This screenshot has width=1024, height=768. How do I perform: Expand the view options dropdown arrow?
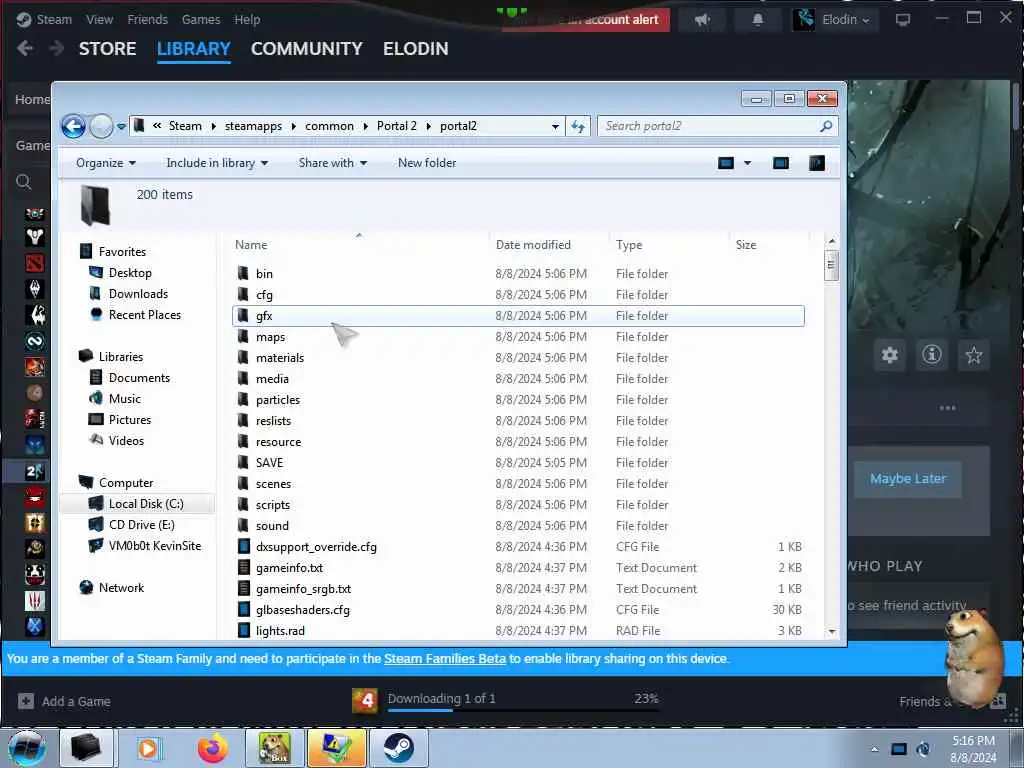pos(748,163)
